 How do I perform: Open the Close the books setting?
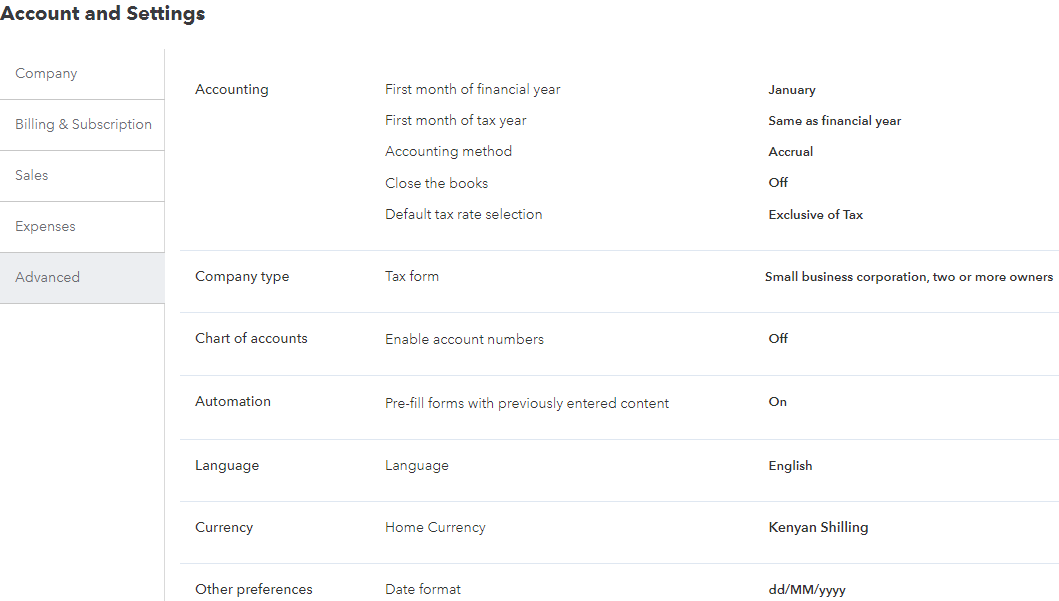coord(436,184)
